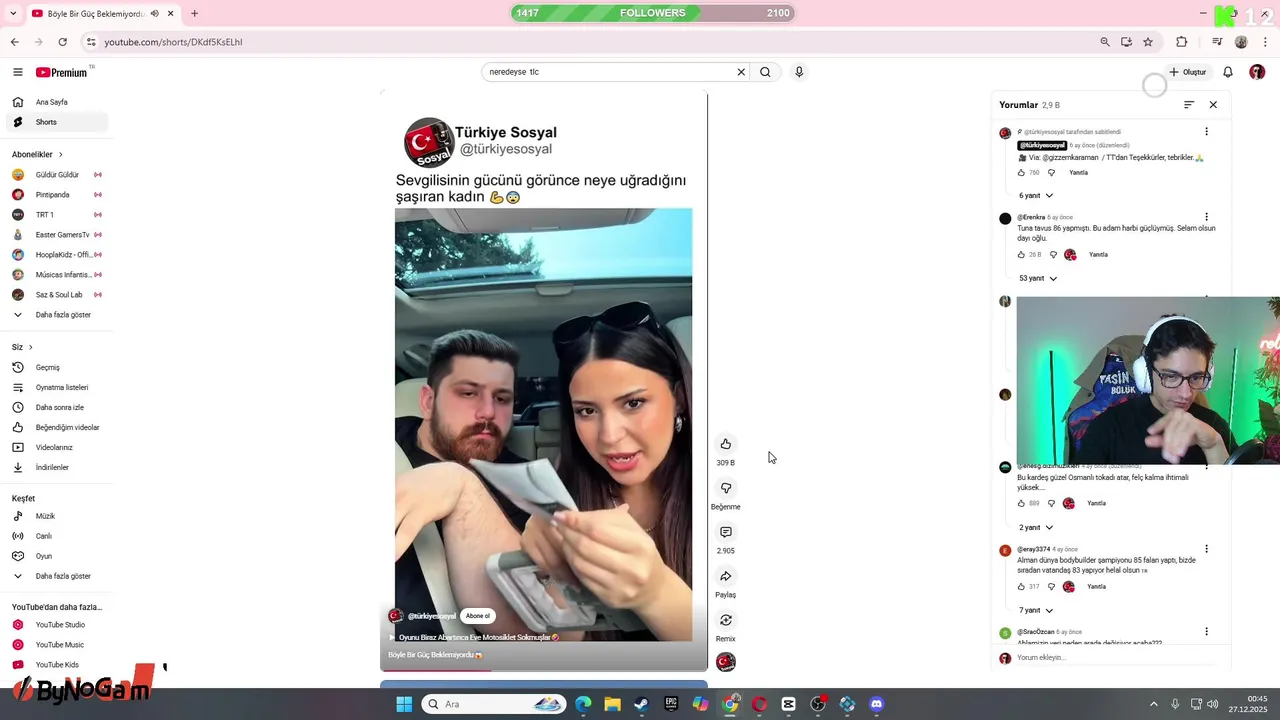The image size is (1280, 720).
Task: Open File Explorer from the taskbar
Action: tap(612, 704)
